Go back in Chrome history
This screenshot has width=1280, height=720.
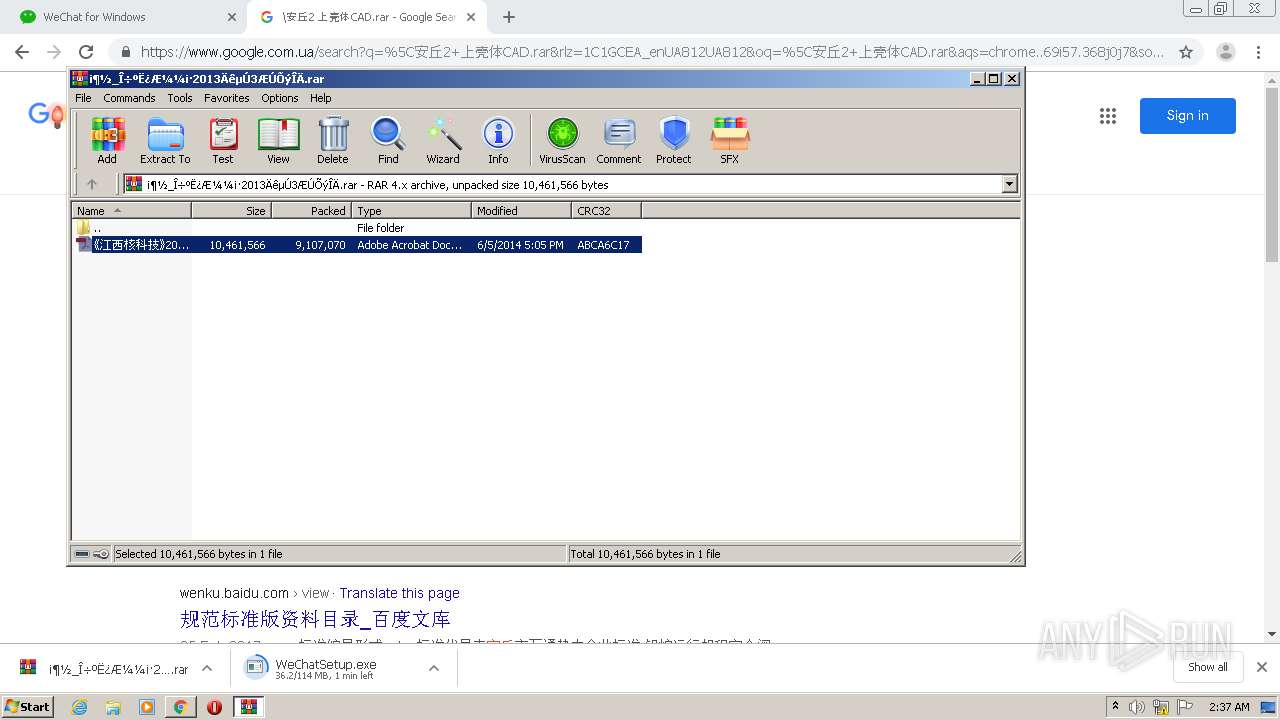point(22,52)
